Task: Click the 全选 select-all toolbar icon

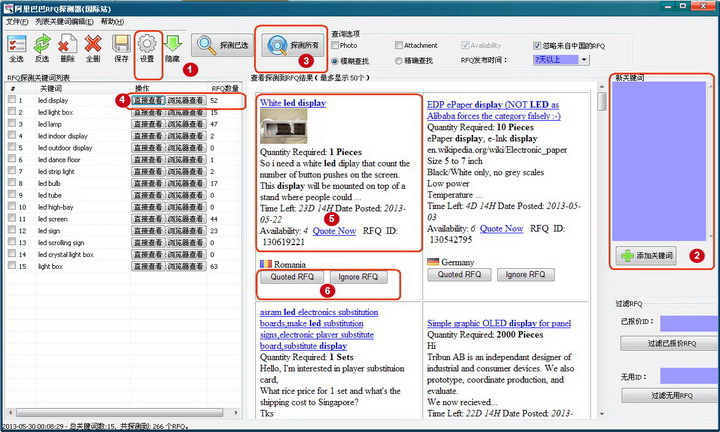Action: [x=17, y=48]
